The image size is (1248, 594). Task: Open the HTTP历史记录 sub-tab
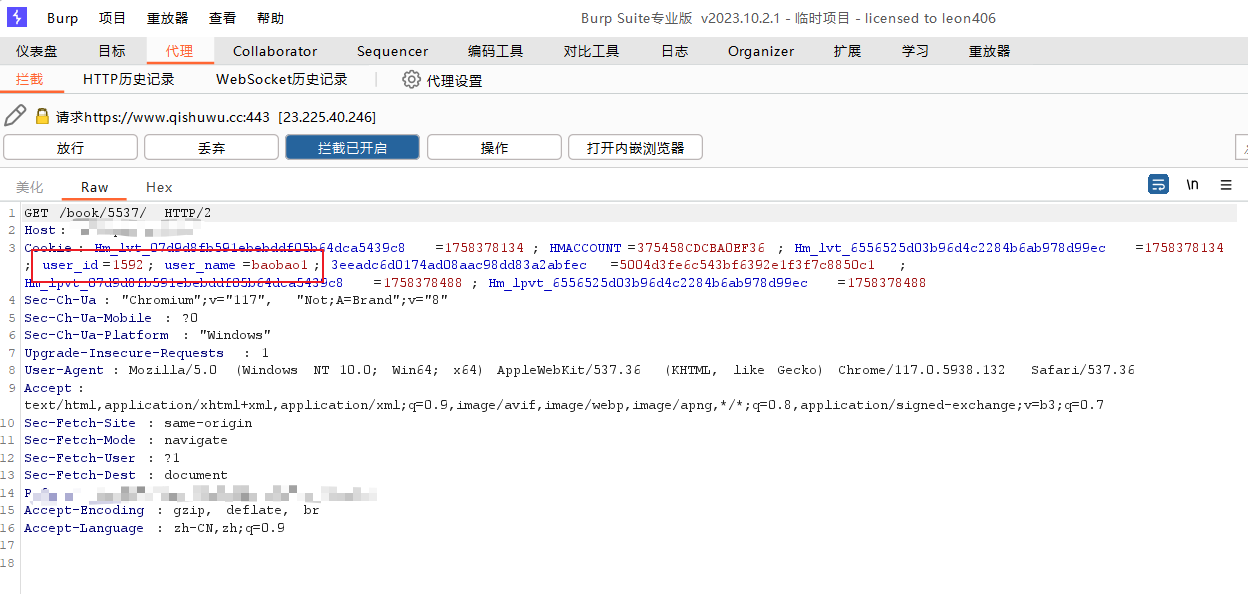point(129,79)
